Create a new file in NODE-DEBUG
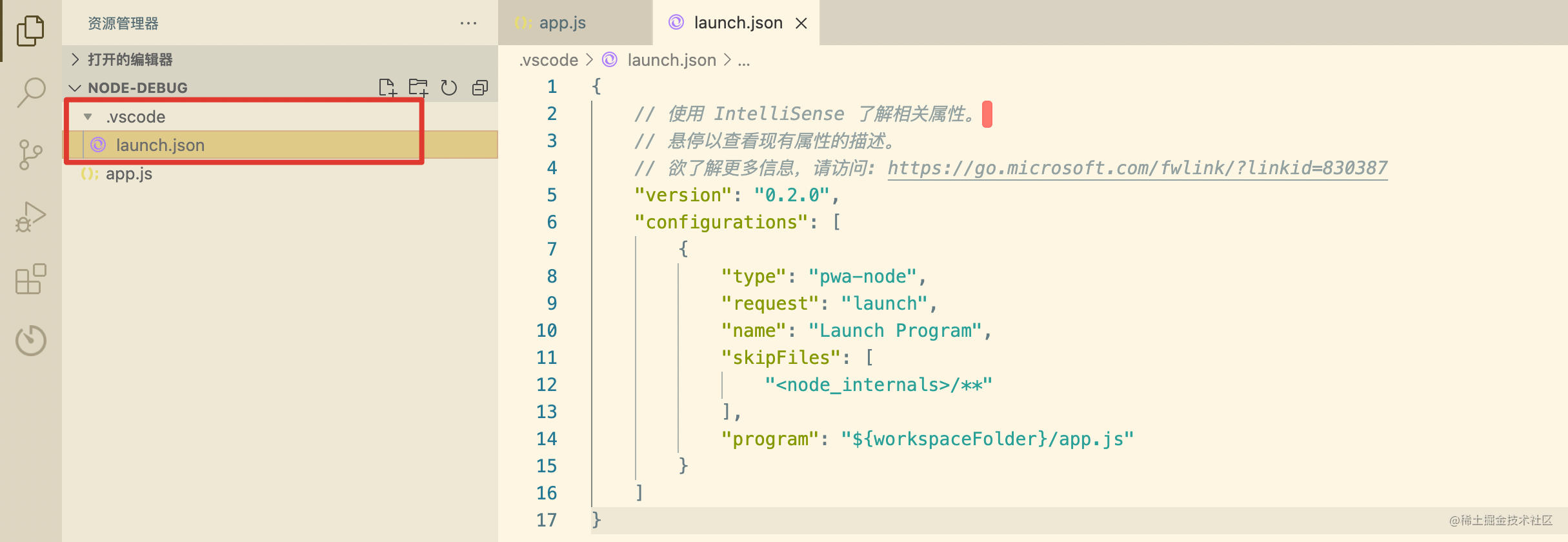The height and width of the screenshot is (542, 1568). tap(387, 88)
